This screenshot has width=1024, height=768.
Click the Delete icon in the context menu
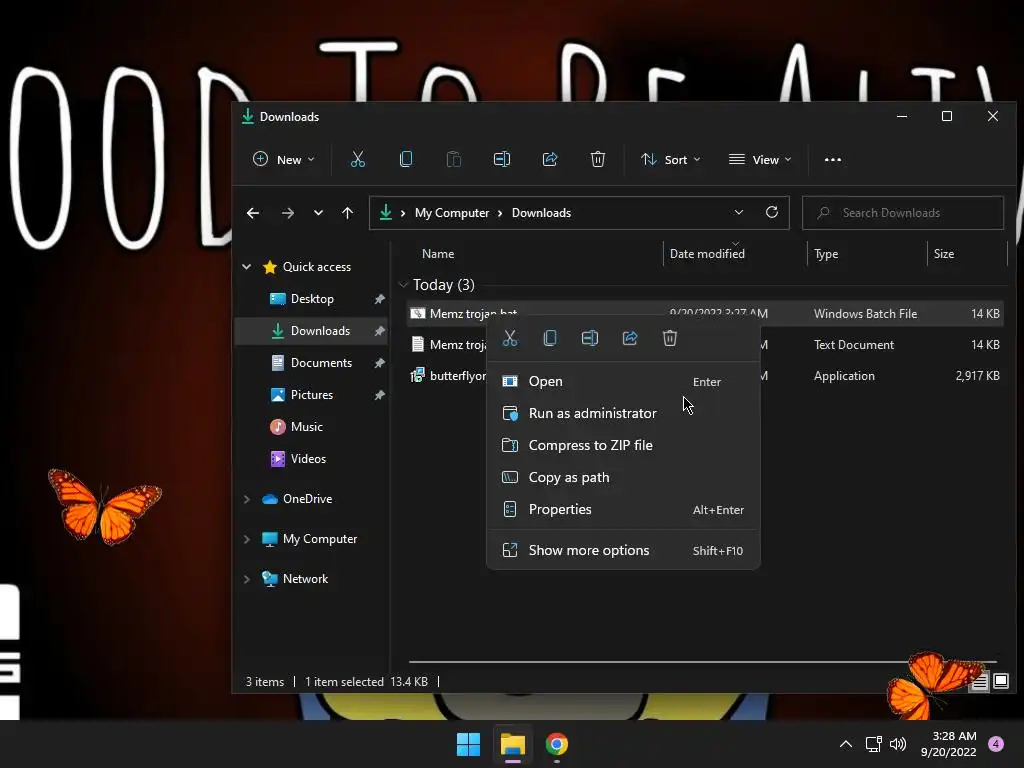tap(670, 338)
